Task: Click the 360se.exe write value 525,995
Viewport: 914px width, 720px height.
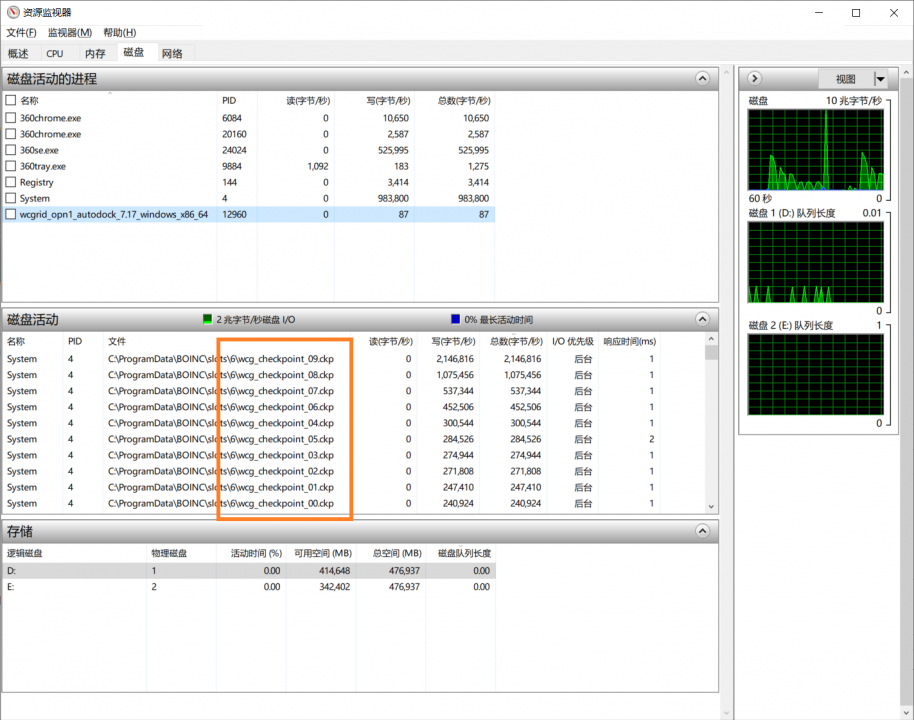Action: tap(393, 150)
